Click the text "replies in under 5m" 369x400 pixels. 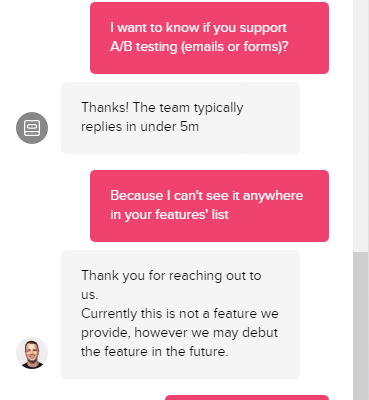(x=140, y=127)
